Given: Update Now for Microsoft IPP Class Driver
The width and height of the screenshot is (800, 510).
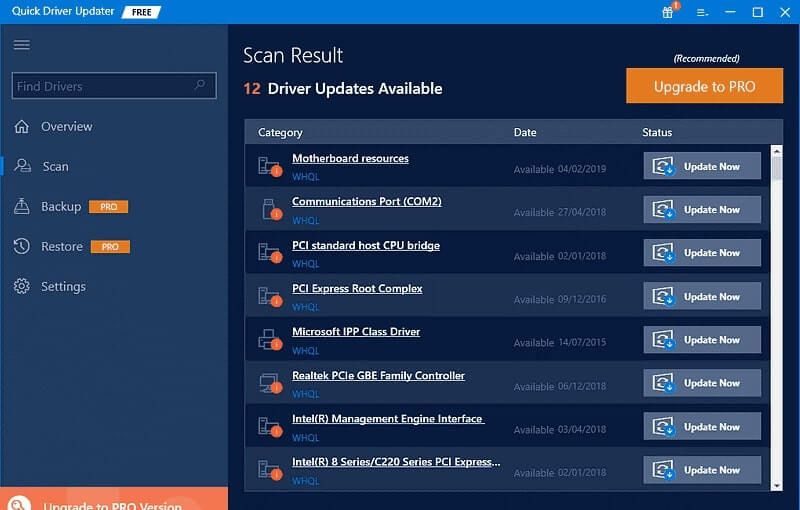Looking at the screenshot, I should pyautogui.click(x=702, y=340).
